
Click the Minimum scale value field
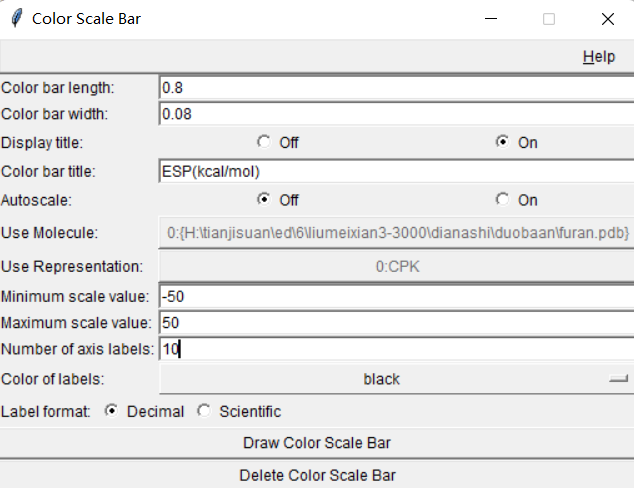(395, 297)
